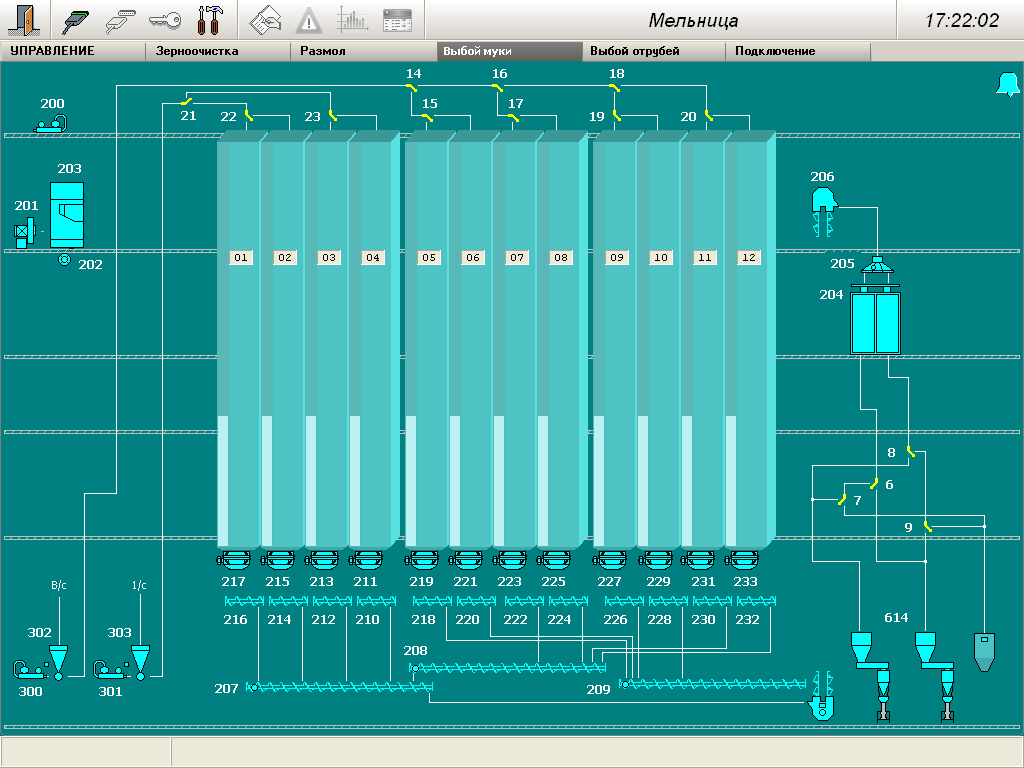Switch to the Выбой отрубей tab
The height and width of the screenshot is (768, 1024).
[635, 51]
